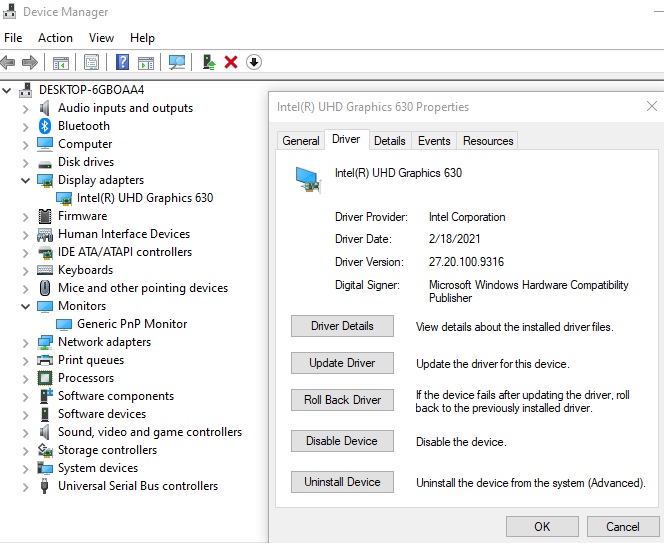Scan for hardware changes toolbar icon
This screenshot has width=664, height=543.
coord(177,63)
